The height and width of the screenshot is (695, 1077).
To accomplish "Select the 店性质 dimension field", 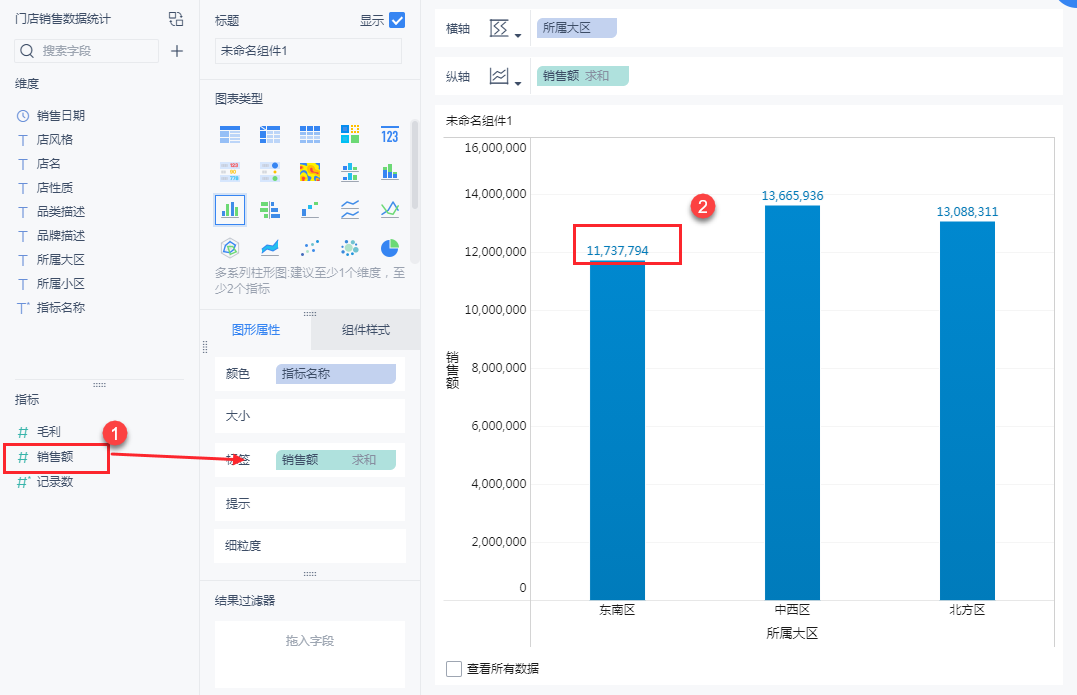I will pyautogui.click(x=54, y=188).
